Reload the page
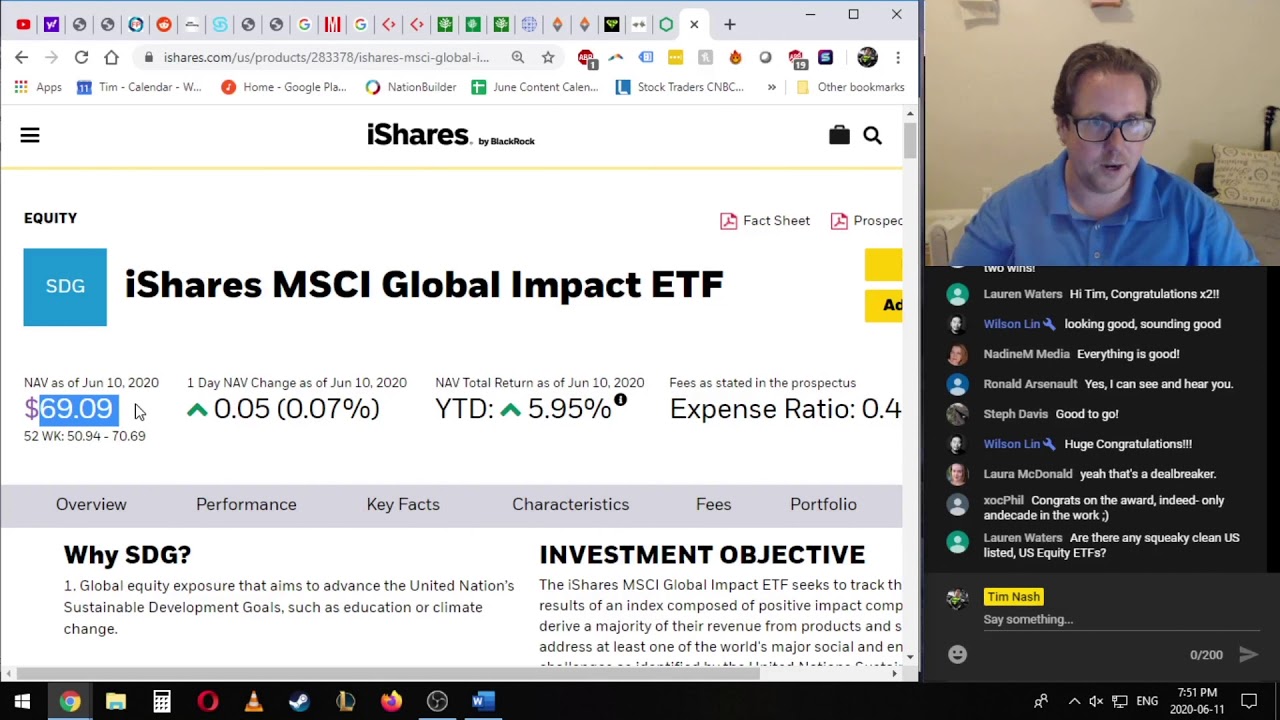The height and width of the screenshot is (720, 1280). click(x=81, y=57)
